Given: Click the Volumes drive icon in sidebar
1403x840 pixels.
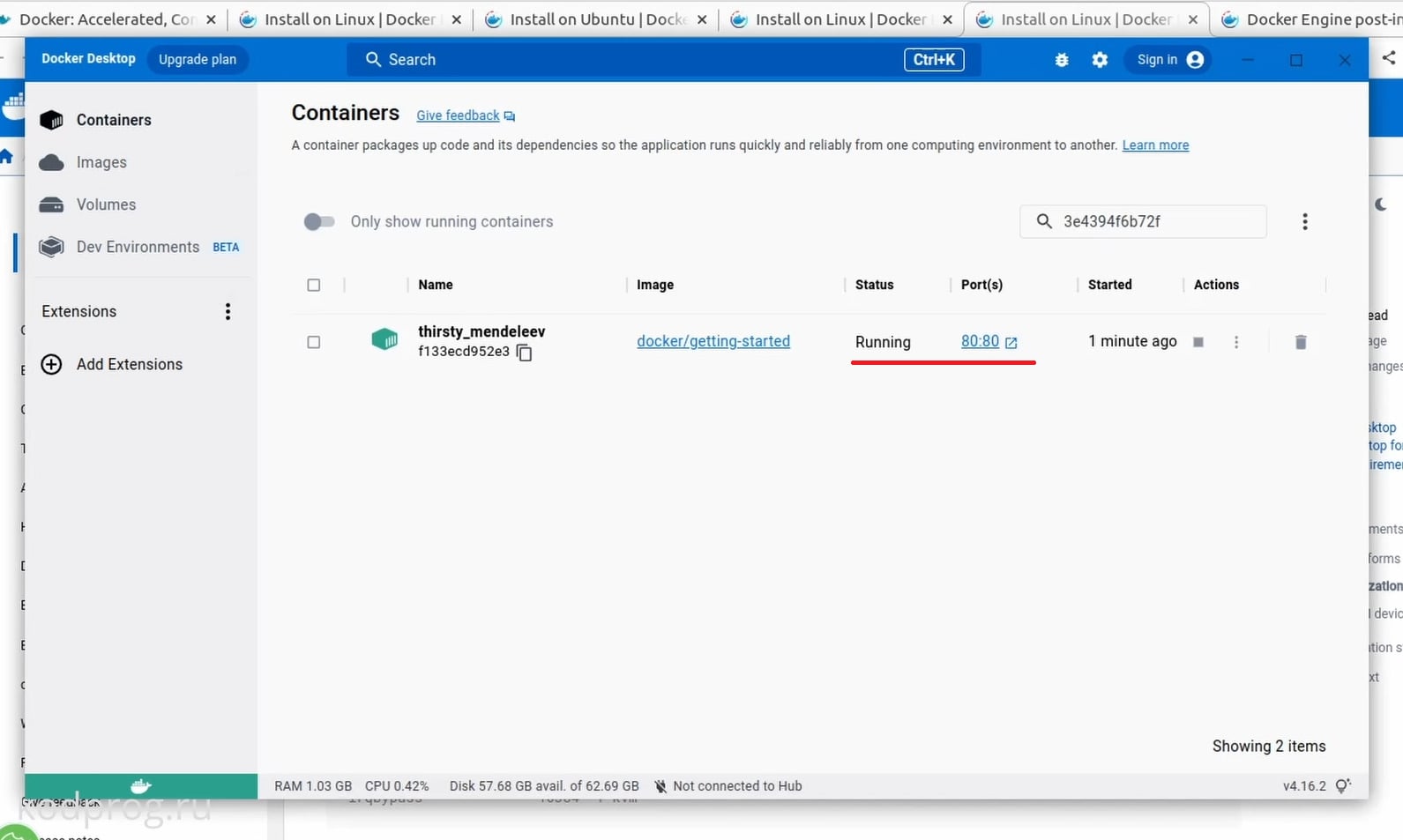Looking at the screenshot, I should (x=52, y=204).
